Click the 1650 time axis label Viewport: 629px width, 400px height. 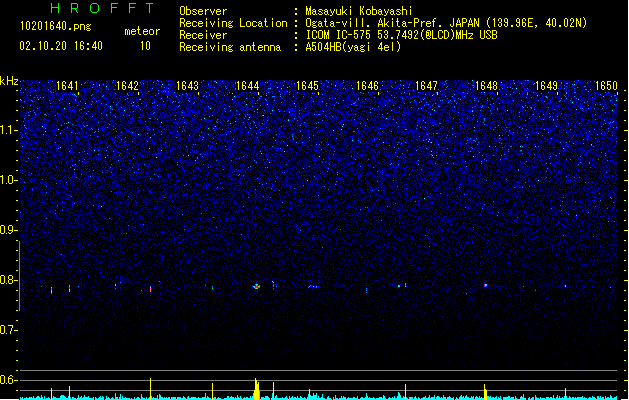(606, 86)
